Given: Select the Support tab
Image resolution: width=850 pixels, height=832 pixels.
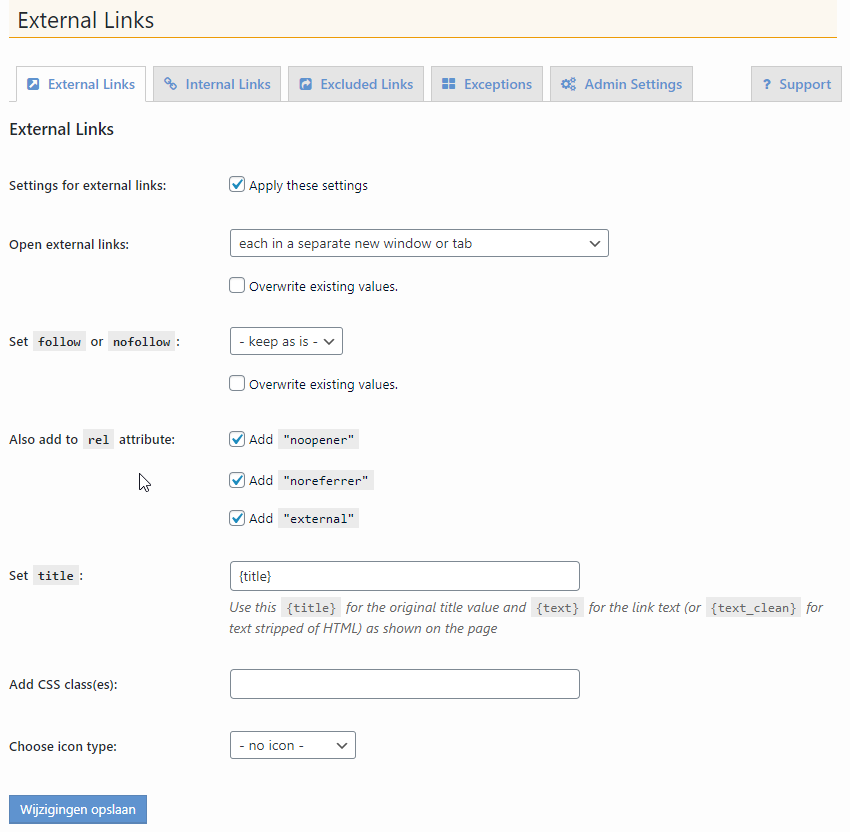Looking at the screenshot, I should click(796, 84).
